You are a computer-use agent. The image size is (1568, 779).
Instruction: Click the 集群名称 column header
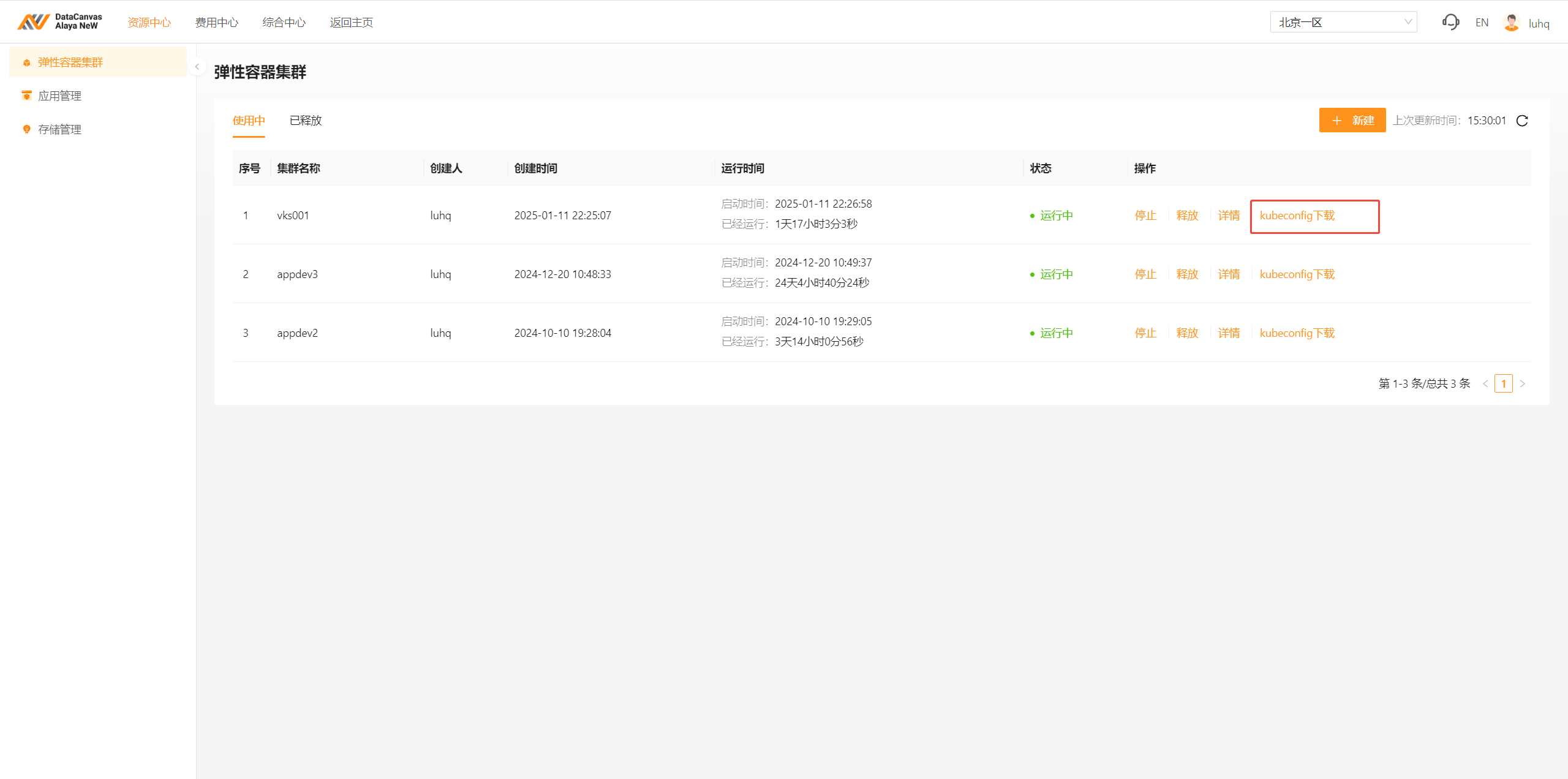click(x=298, y=168)
